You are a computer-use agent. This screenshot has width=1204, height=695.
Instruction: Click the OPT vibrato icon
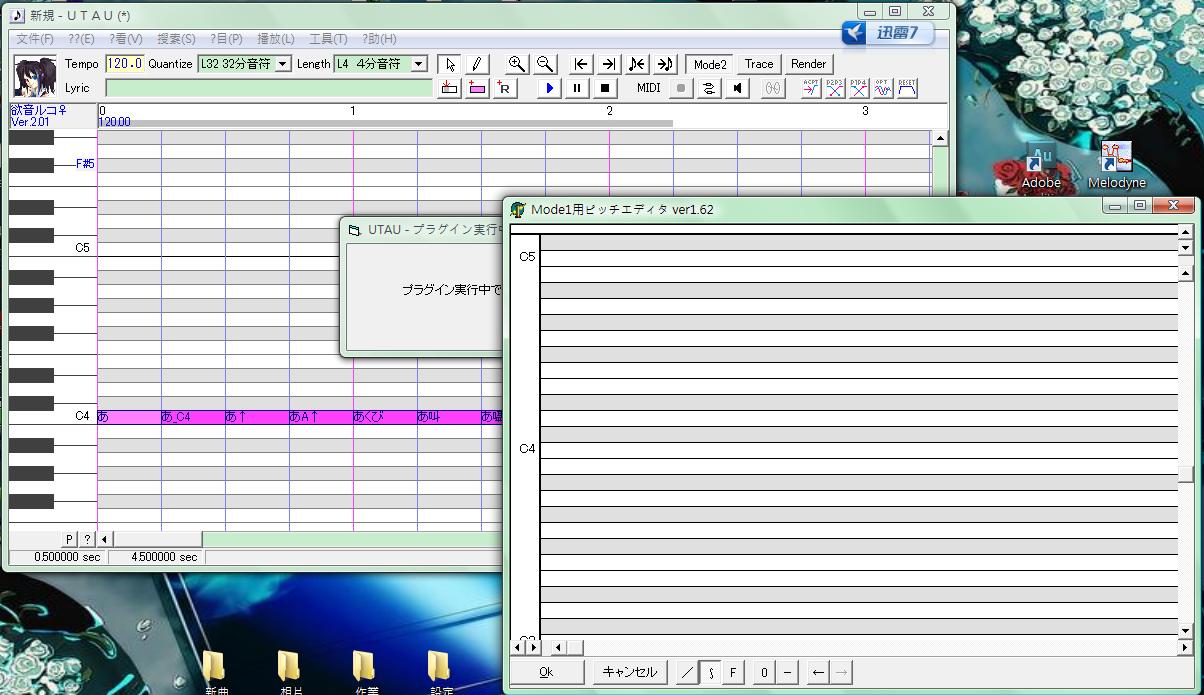click(x=883, y=88)
